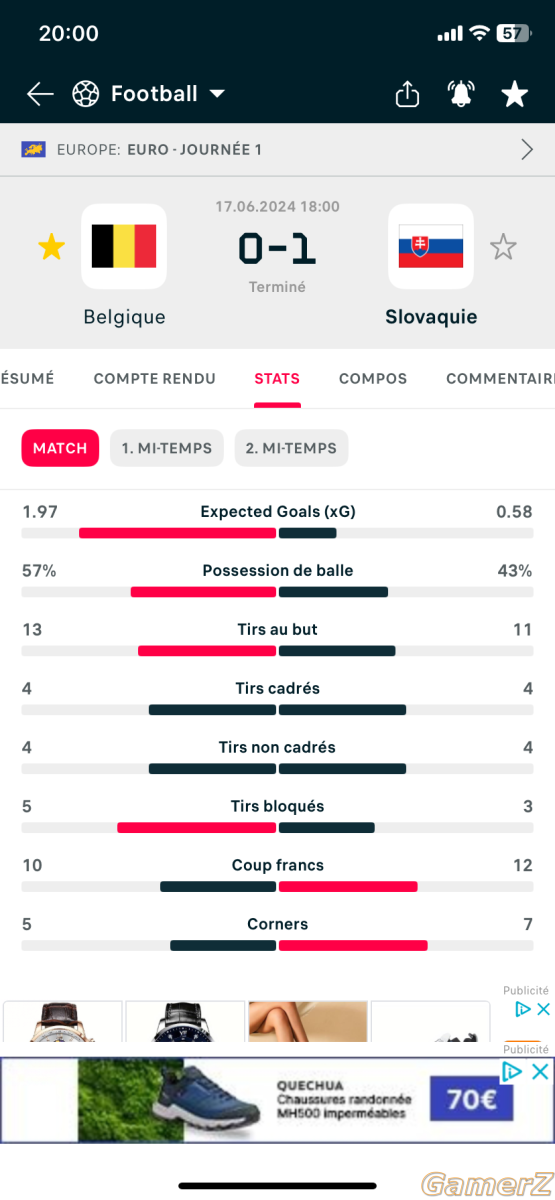Expand Euro - Journée 1 league chevron

527,150
